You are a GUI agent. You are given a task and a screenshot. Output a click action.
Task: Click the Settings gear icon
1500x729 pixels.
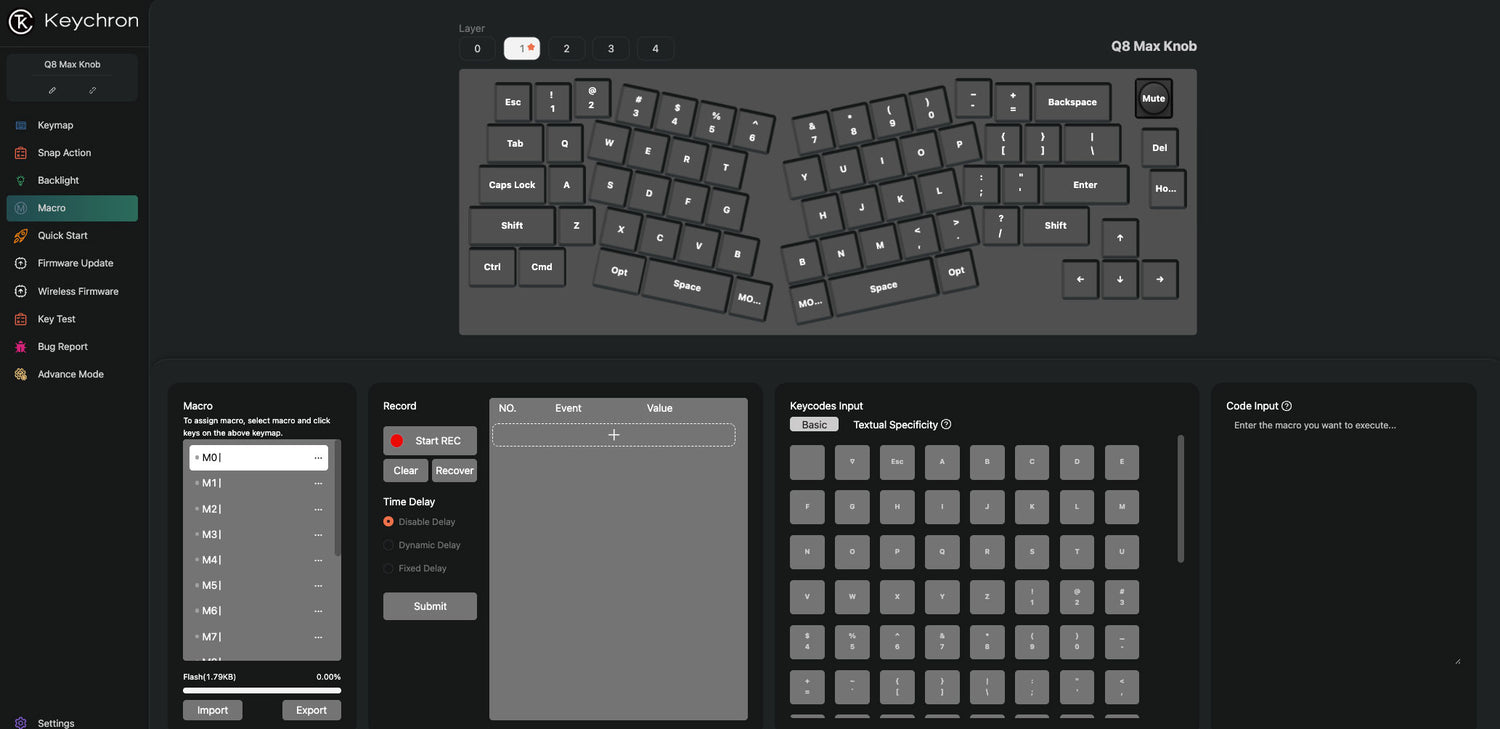tap(21, 723)
